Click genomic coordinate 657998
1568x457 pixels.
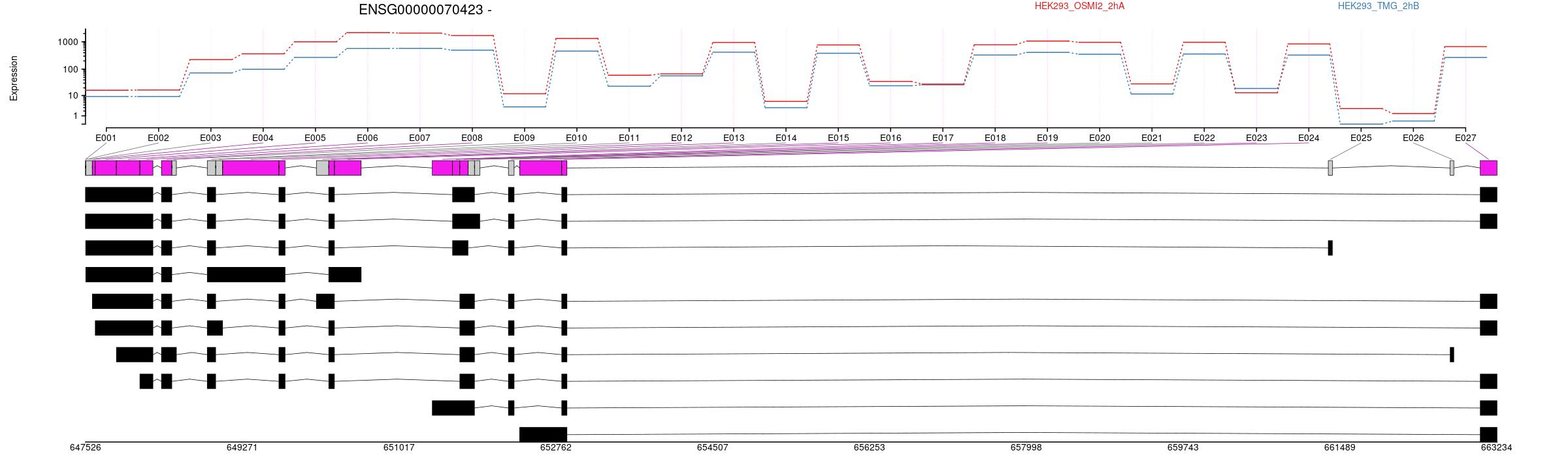[x=1026, y=448]
